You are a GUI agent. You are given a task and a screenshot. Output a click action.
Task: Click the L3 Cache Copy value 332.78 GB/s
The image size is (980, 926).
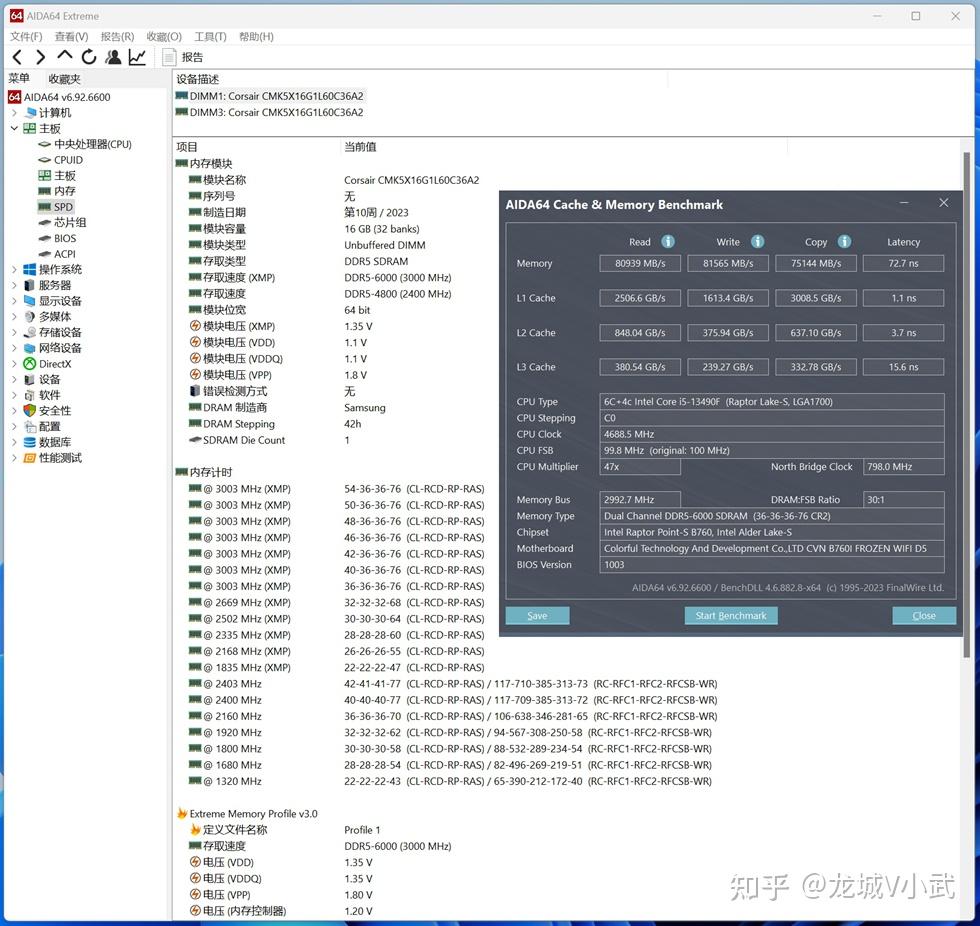(x=816, y=367)
